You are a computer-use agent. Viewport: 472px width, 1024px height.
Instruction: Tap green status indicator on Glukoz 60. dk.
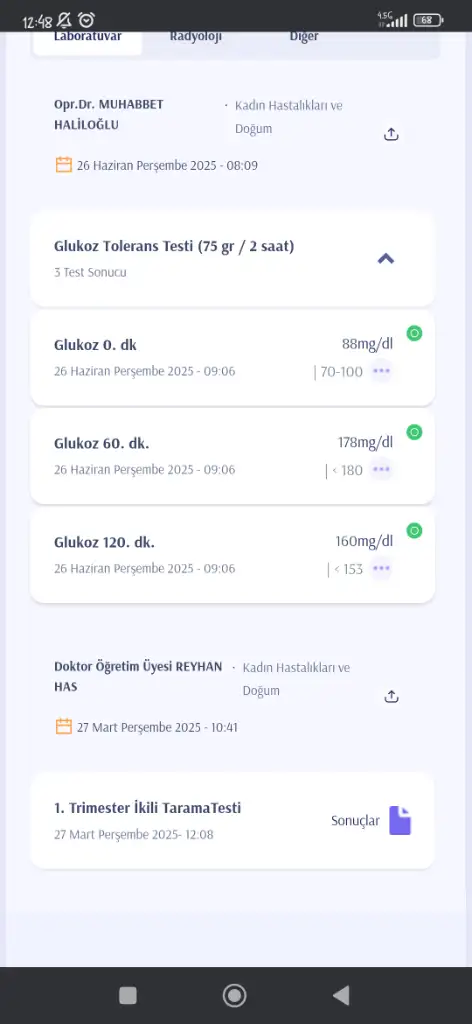[414, 432]
